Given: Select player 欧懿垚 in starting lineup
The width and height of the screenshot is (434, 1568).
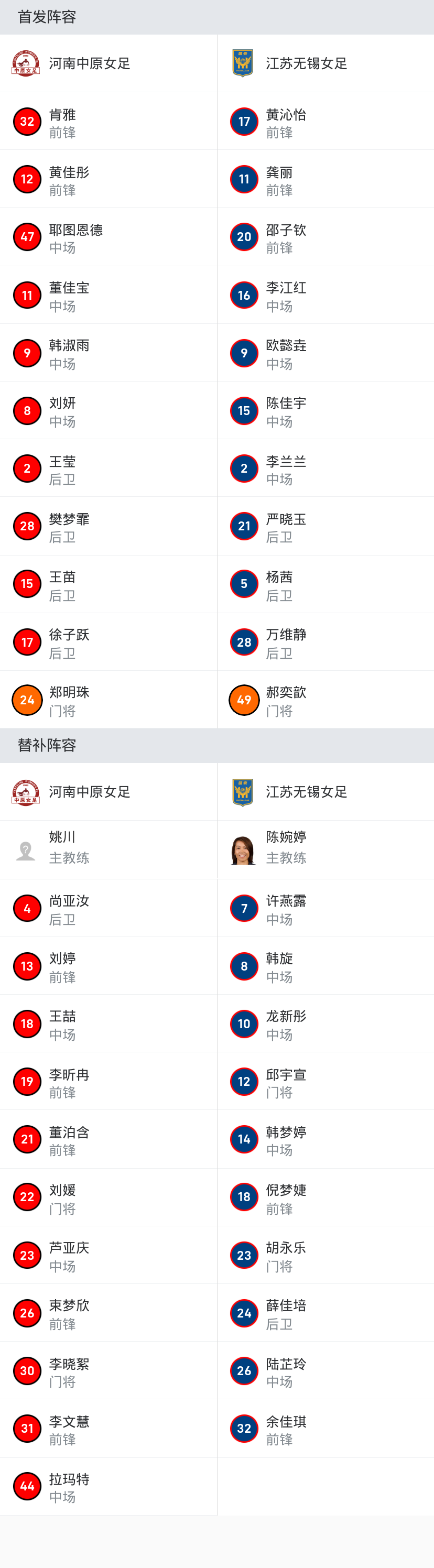Looking at the screenshot, I should pos(286,346).
